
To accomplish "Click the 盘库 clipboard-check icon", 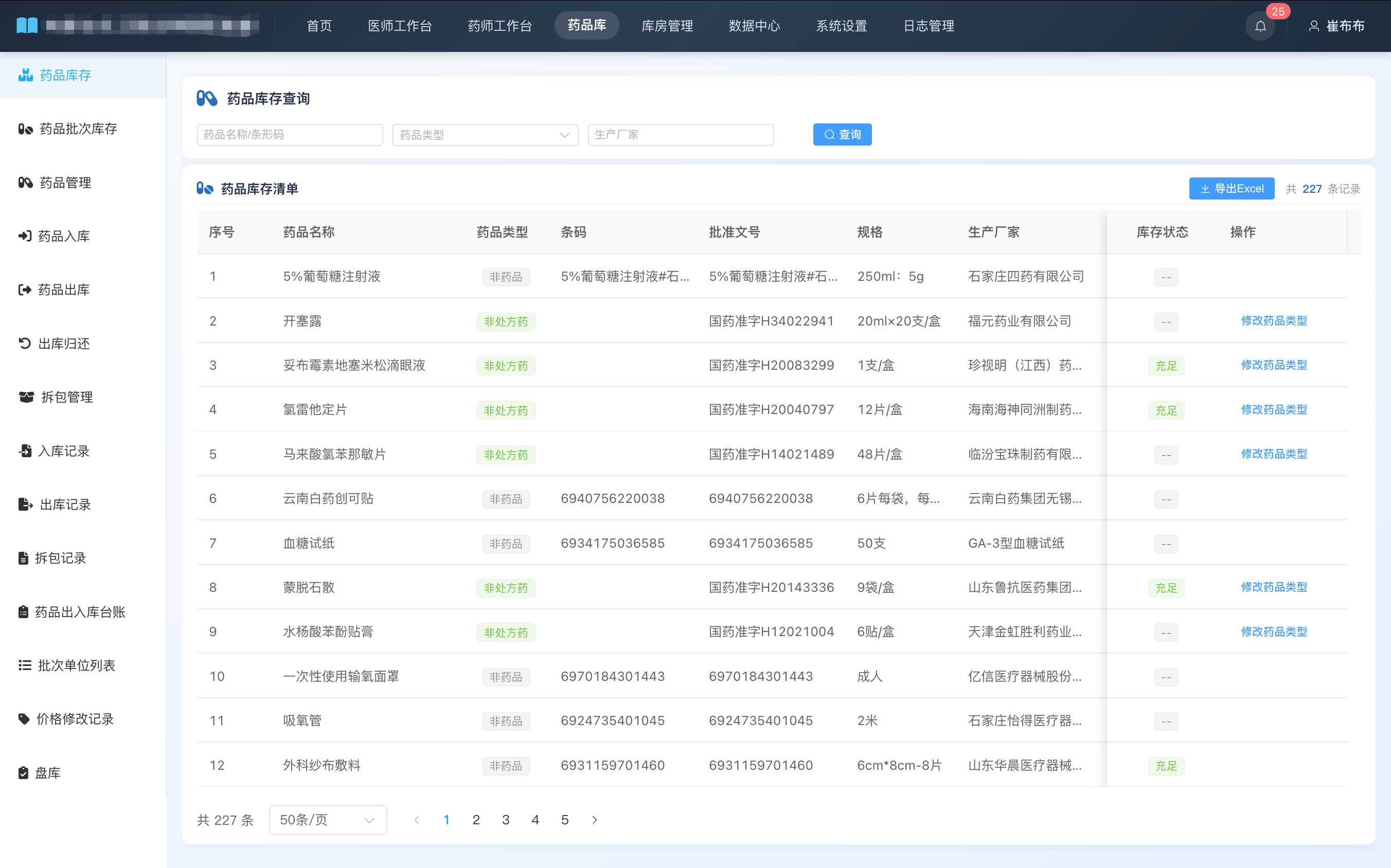I will tap(23, 773).
